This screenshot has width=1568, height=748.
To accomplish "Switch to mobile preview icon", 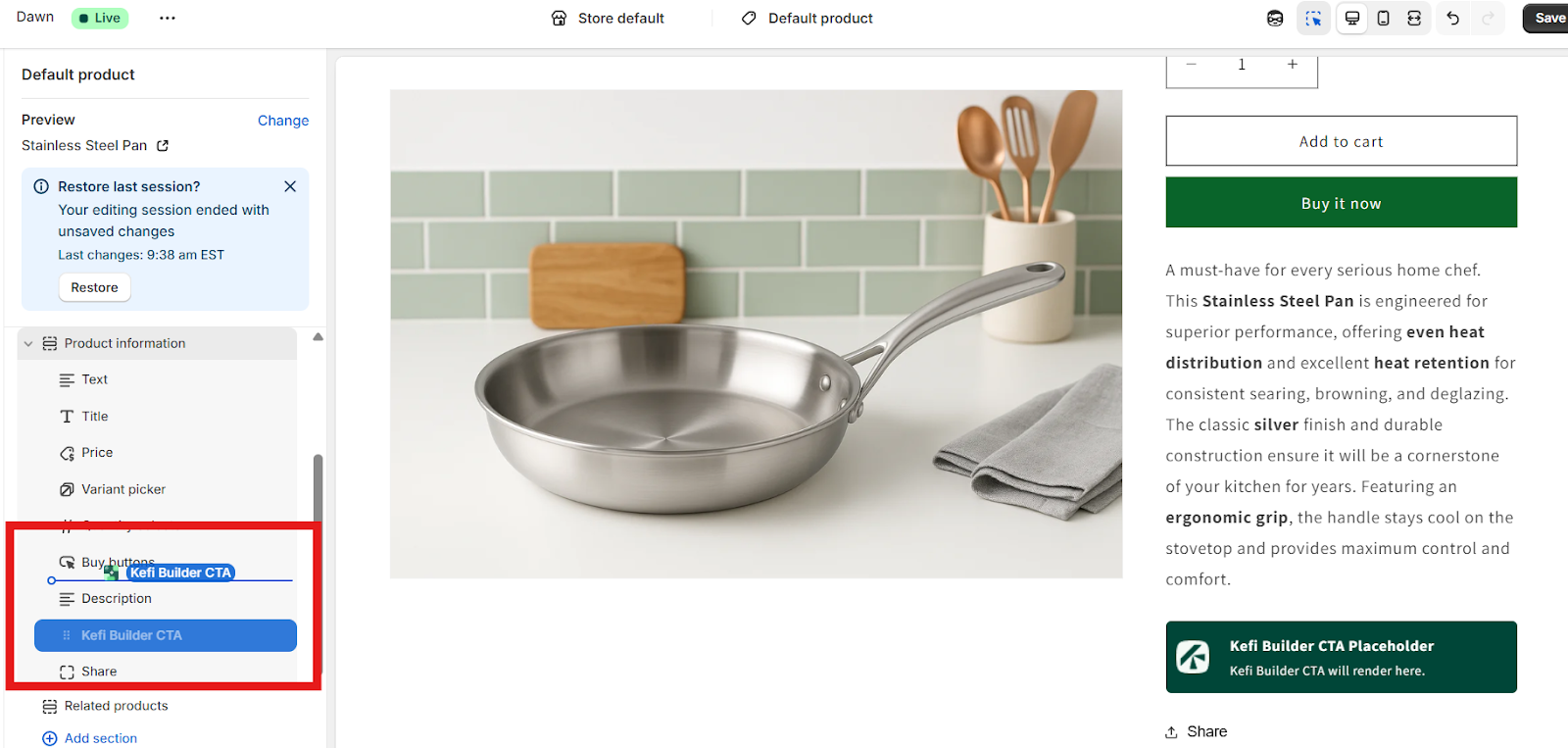I will (x=1383, y=18).
